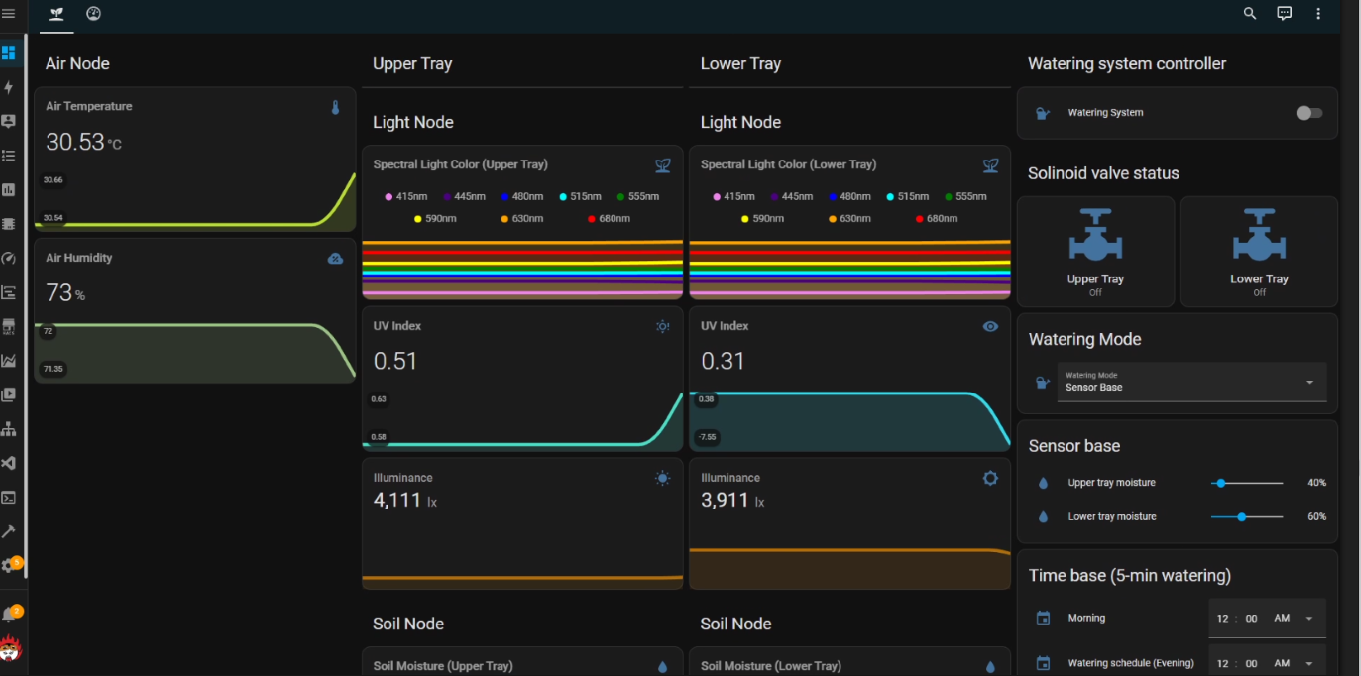Expand the Morning AM/PM dropdown
This screenshot has width=1361, height=676.
(1308, 619)
